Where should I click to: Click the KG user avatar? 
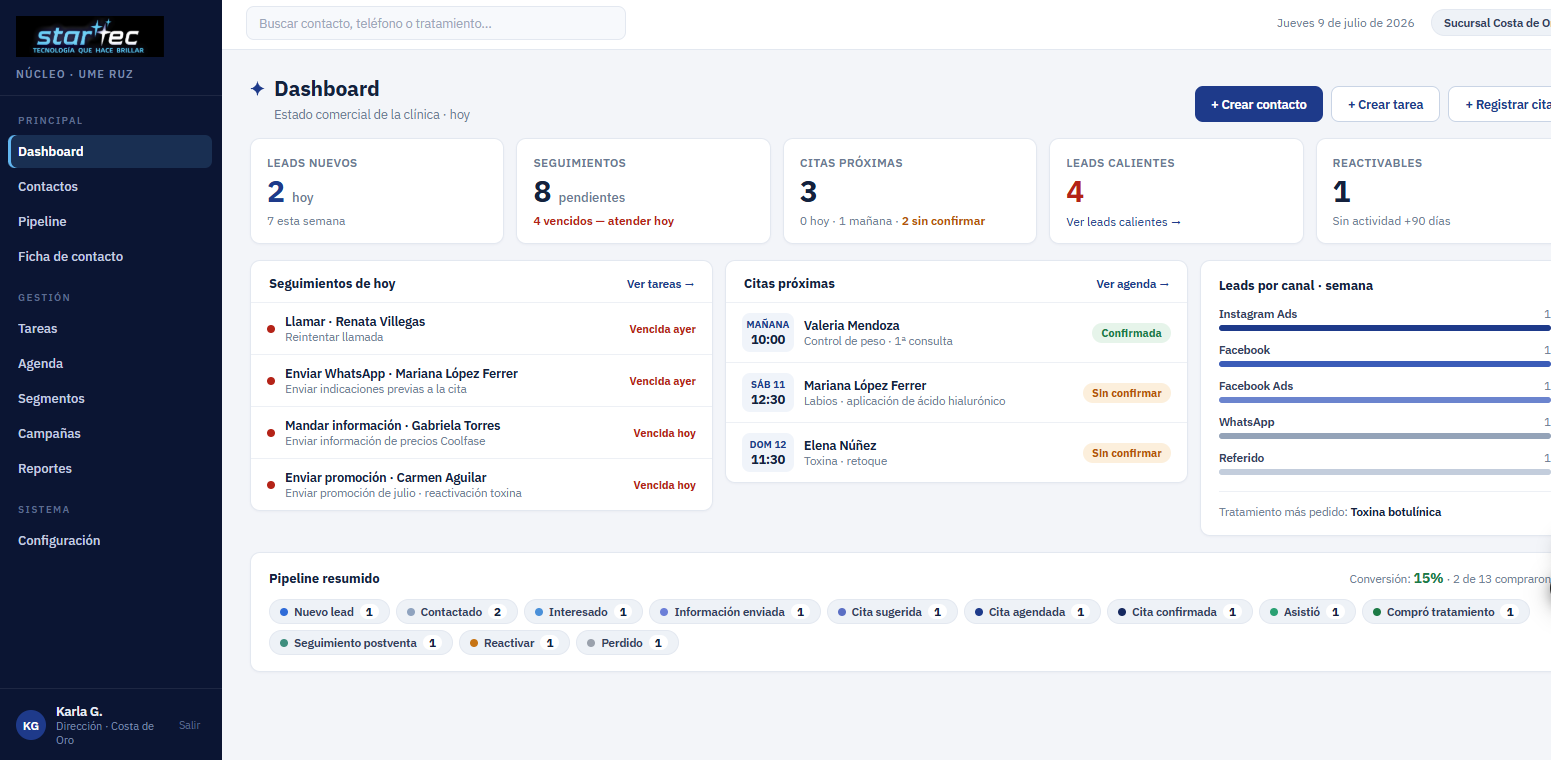[x=31, y=726]
